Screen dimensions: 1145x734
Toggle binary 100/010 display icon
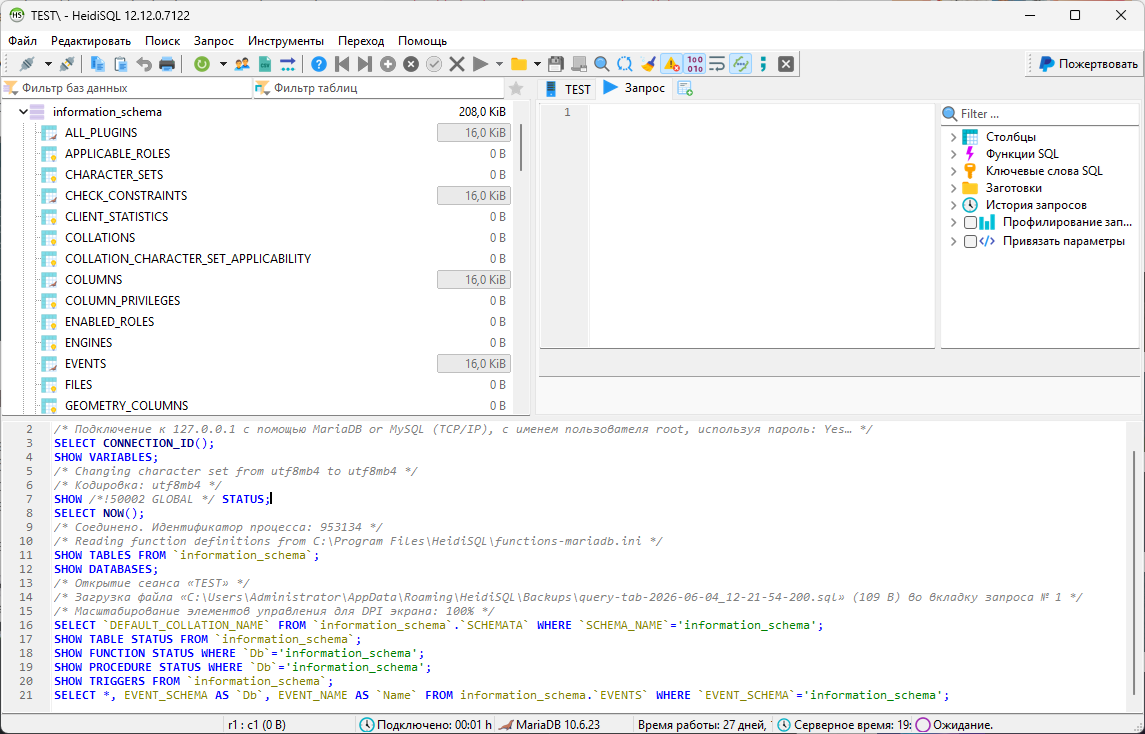[x=694, y=64]
